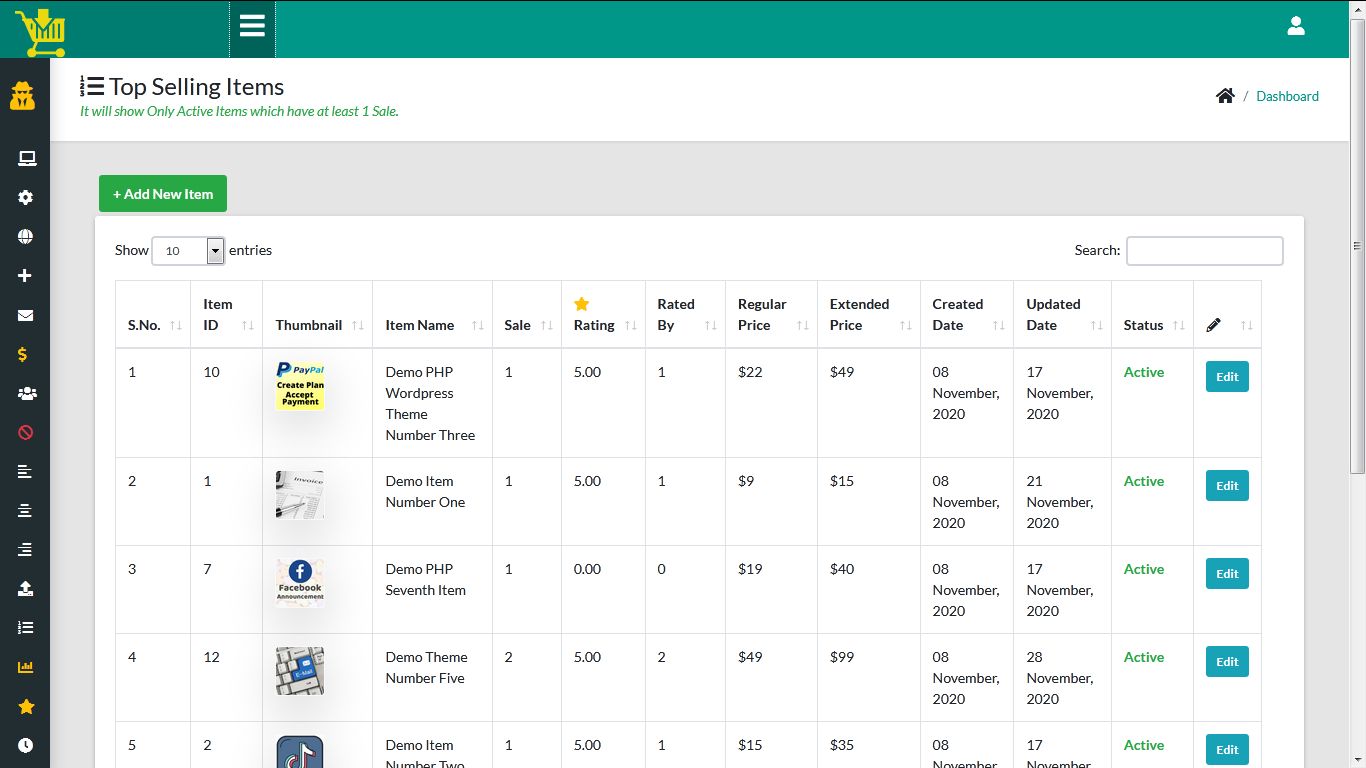Click the home icon in breadcrumb
The height and width of the screenshot is (768, 1366).
[1225, 96]
